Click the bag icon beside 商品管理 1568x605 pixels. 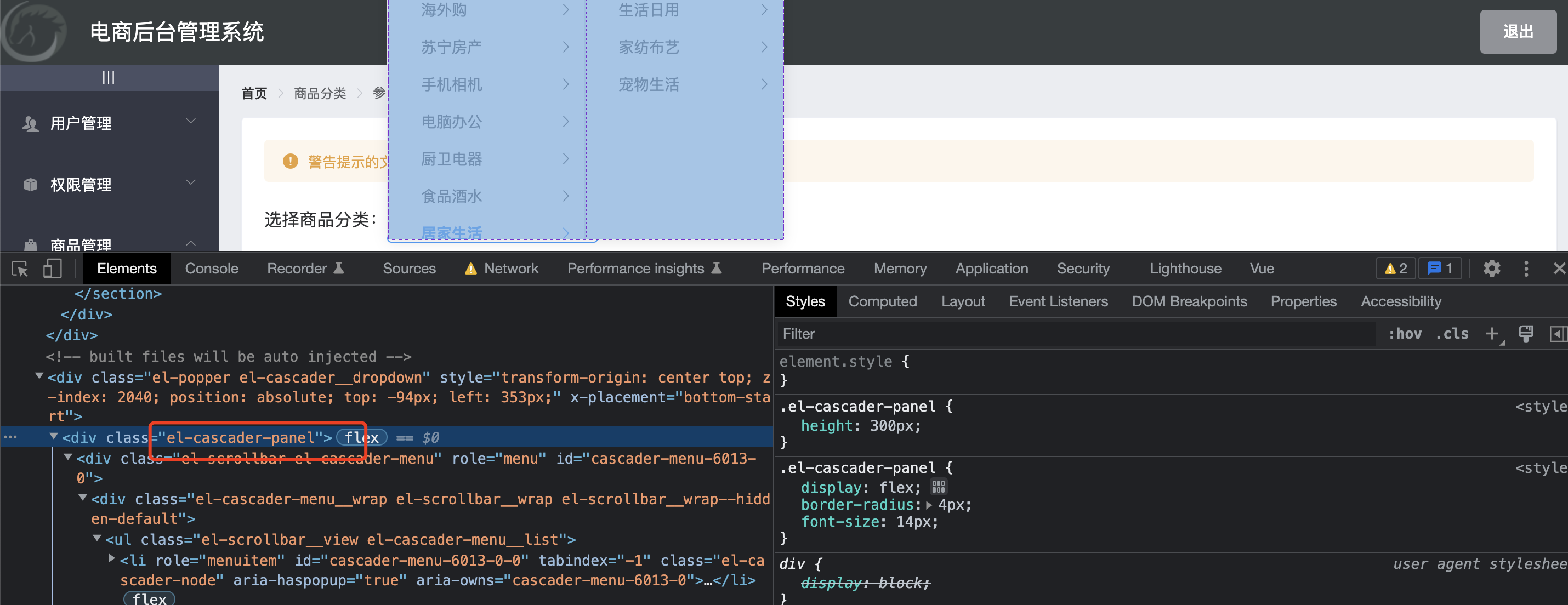pos(31,246)
